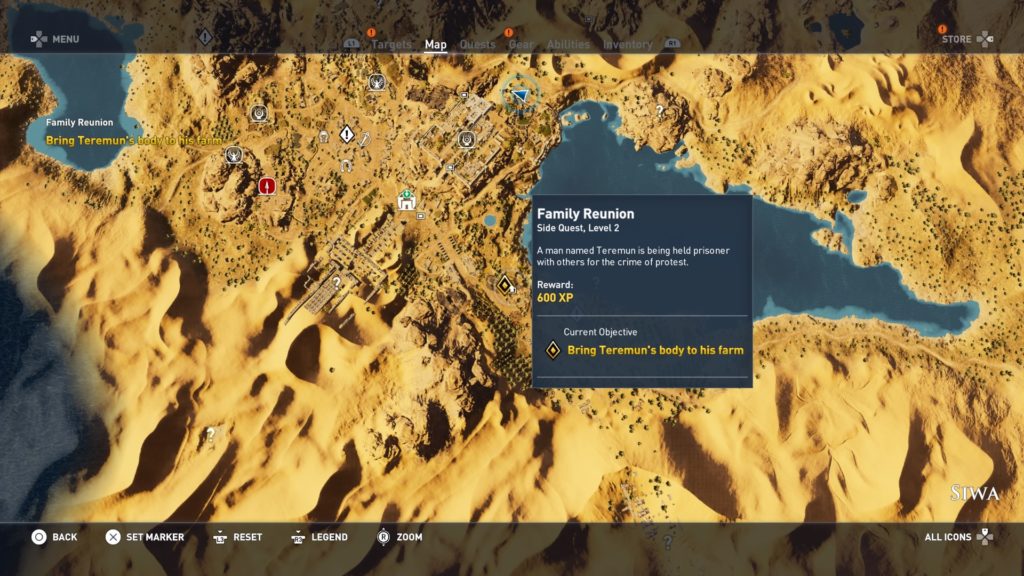Expand the map Legend
The image size is (1024, 576).
(319, 537)
